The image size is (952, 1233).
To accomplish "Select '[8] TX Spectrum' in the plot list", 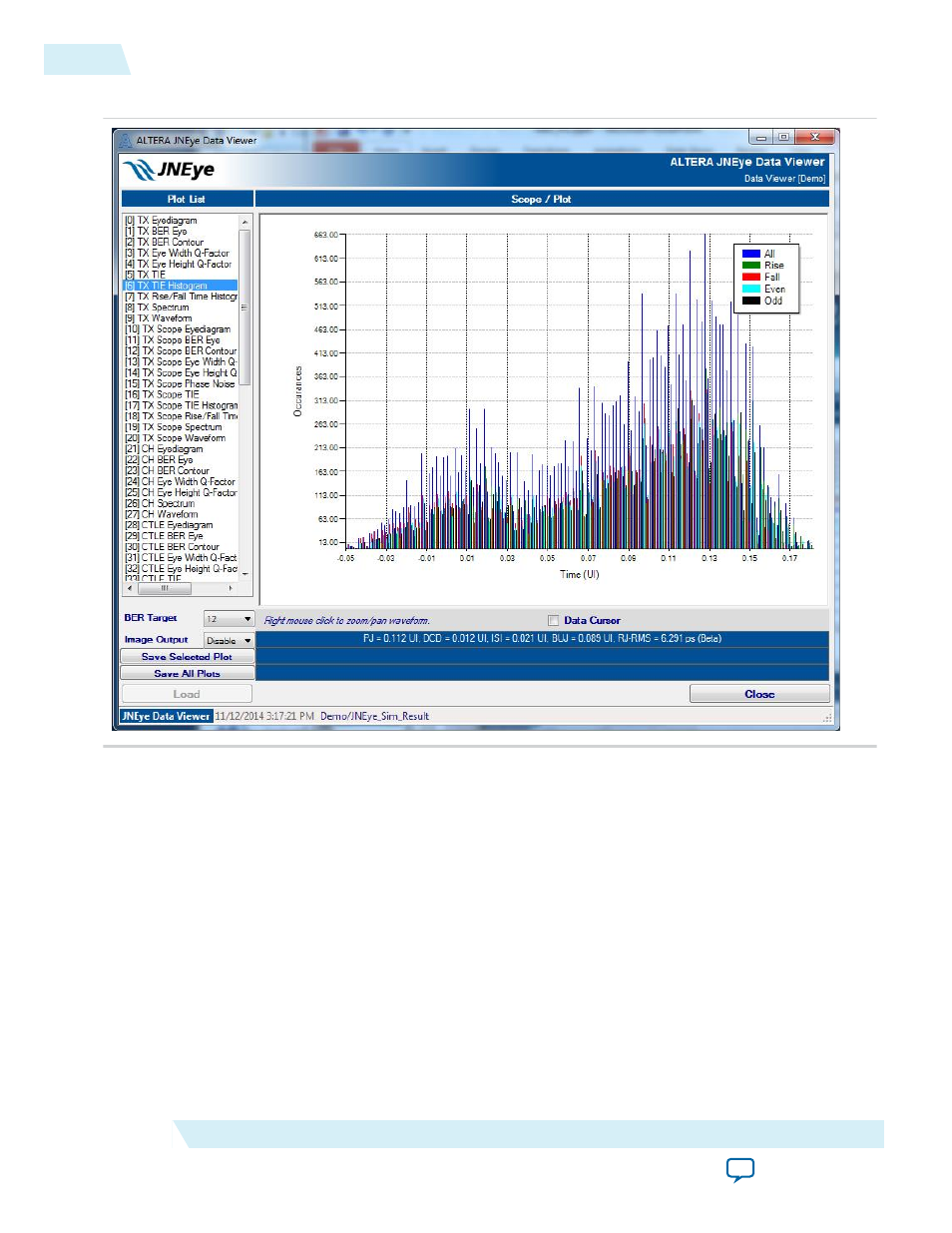I will (157, 308).
